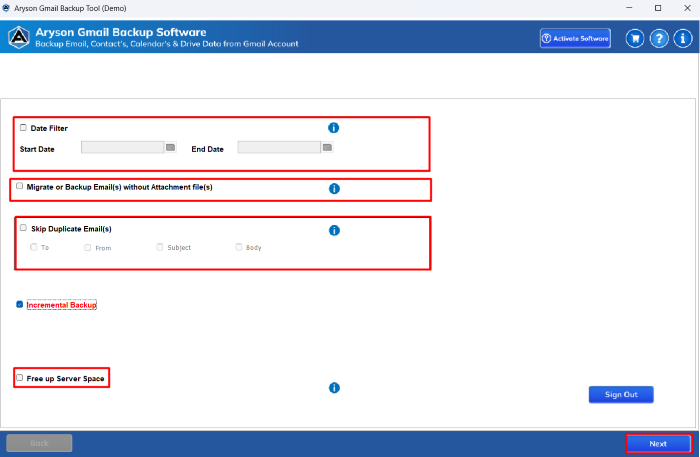The height and width of the screenshot is (457, 700).
Task: Open the help question mark icon
Action: point(659,38)
